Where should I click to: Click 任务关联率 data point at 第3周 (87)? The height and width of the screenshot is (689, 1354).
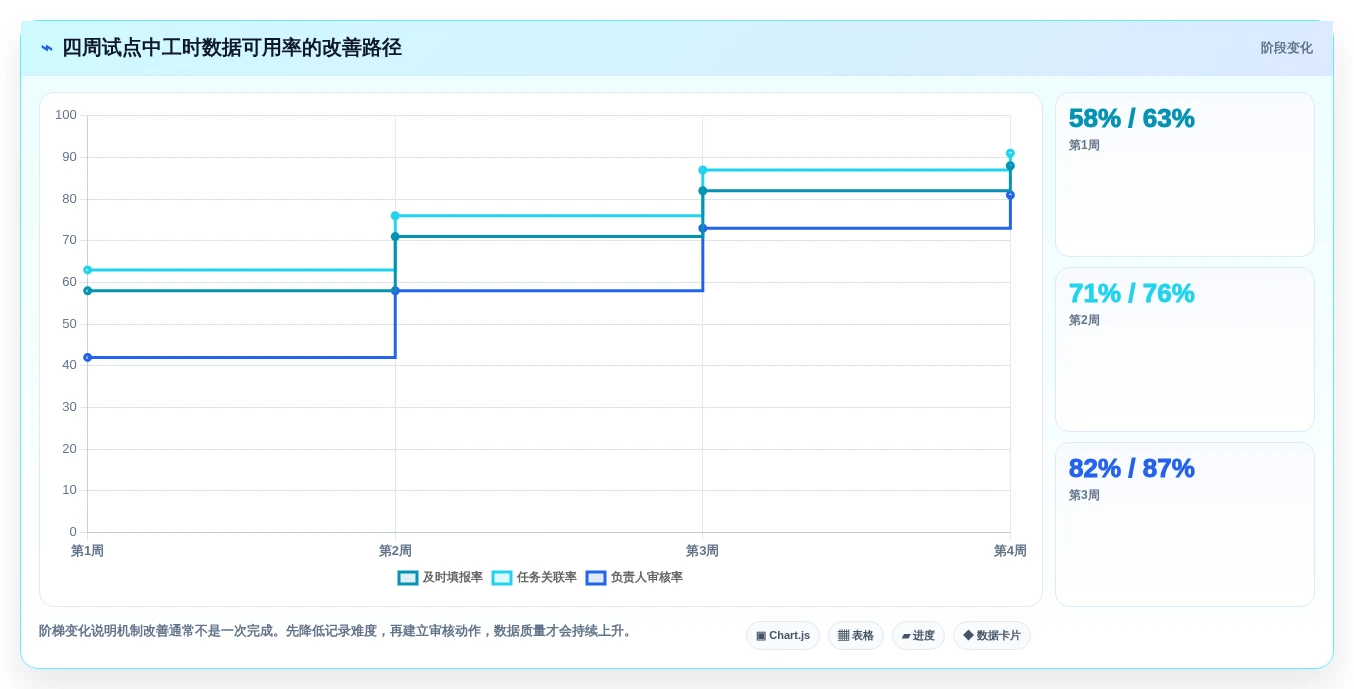[703, 170]
